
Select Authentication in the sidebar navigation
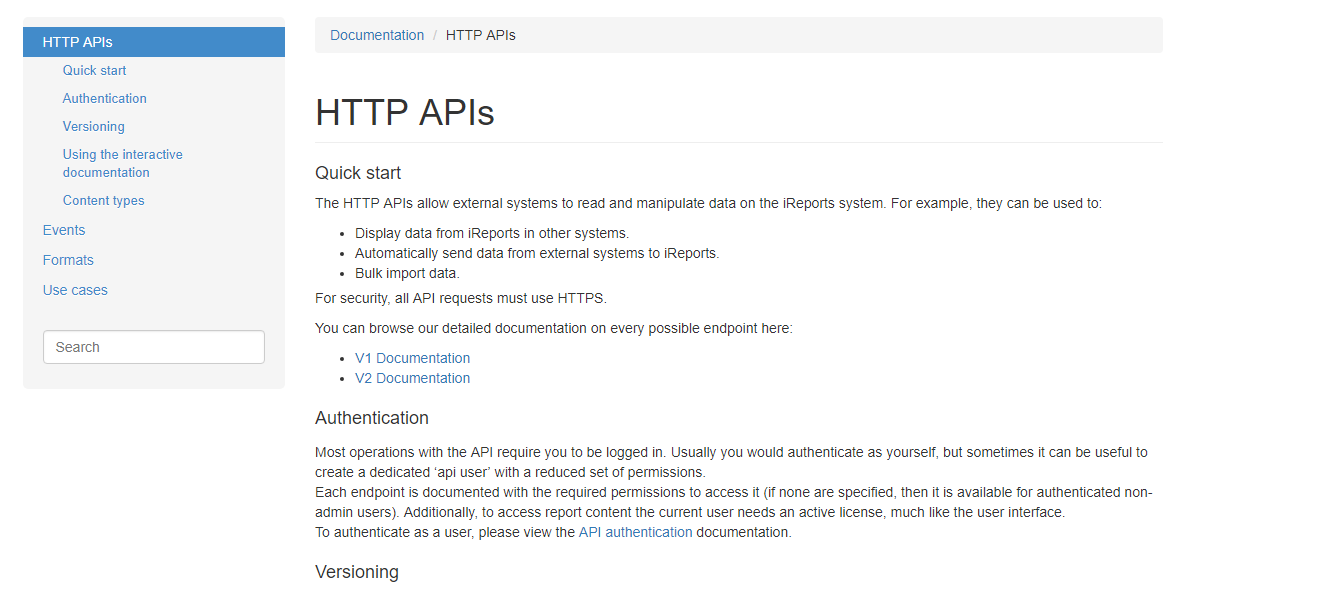coord(104,98)
